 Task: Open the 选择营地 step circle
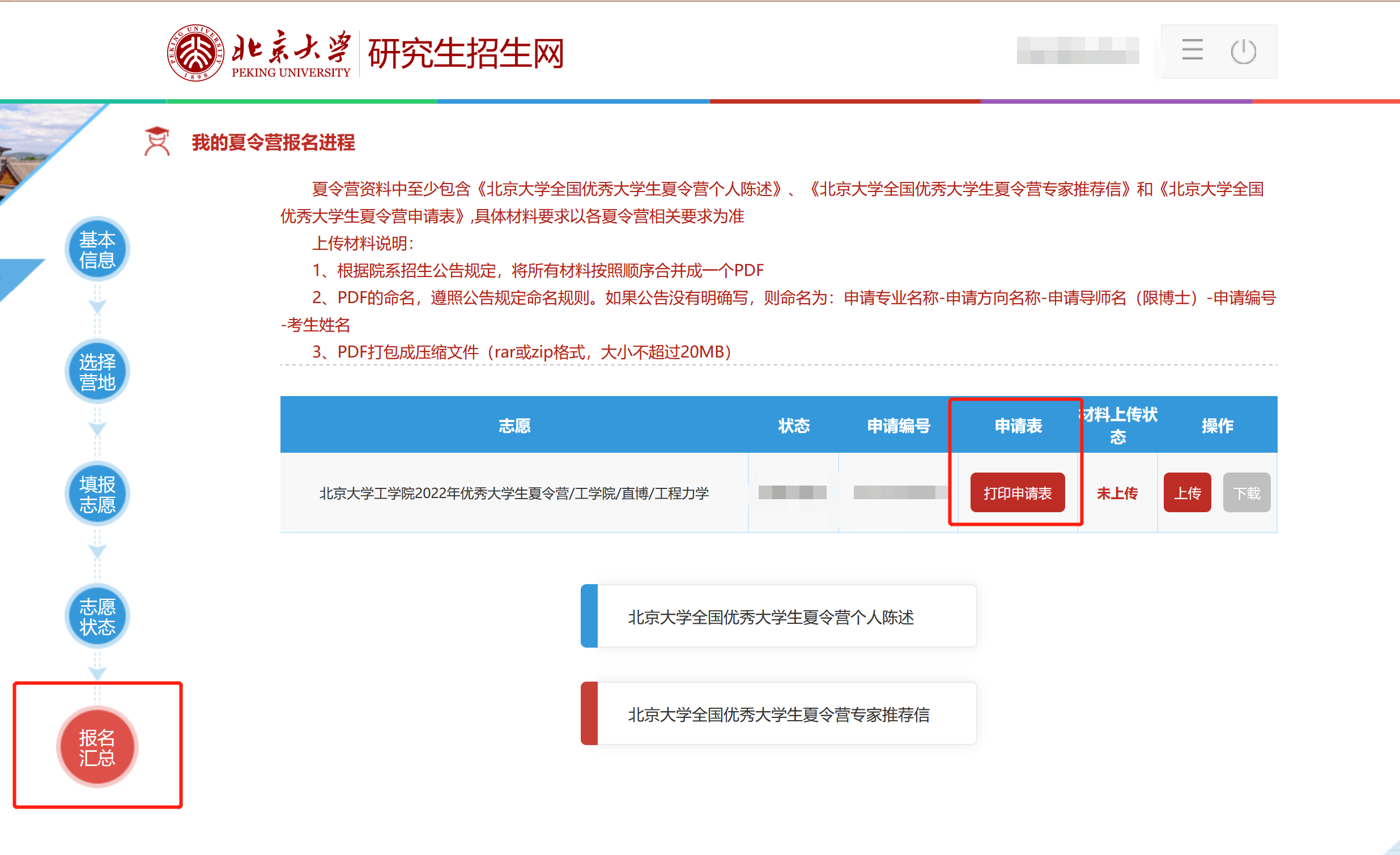97,372
